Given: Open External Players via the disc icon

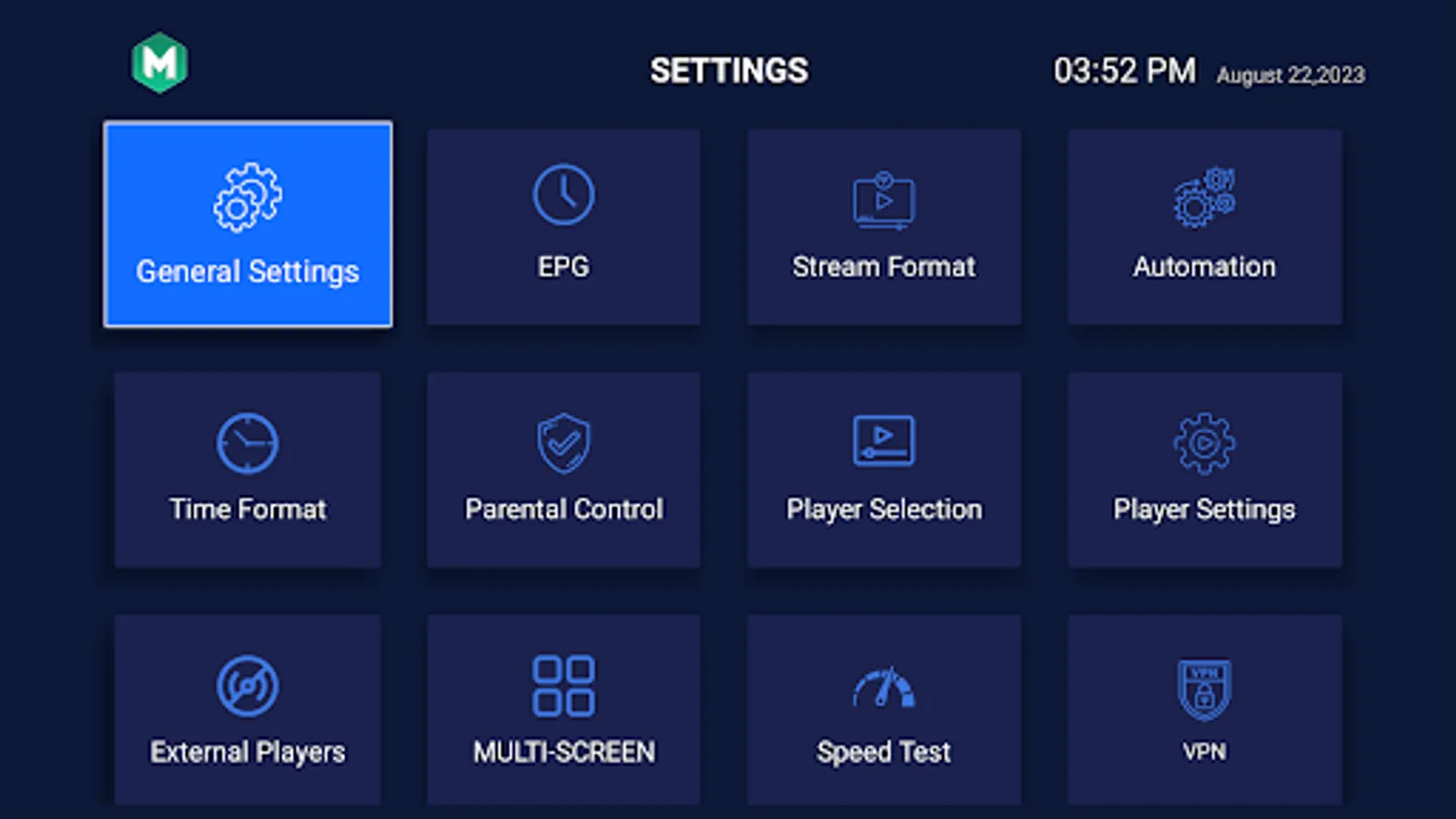Looking at the screenshot, I should click(248, 686).
